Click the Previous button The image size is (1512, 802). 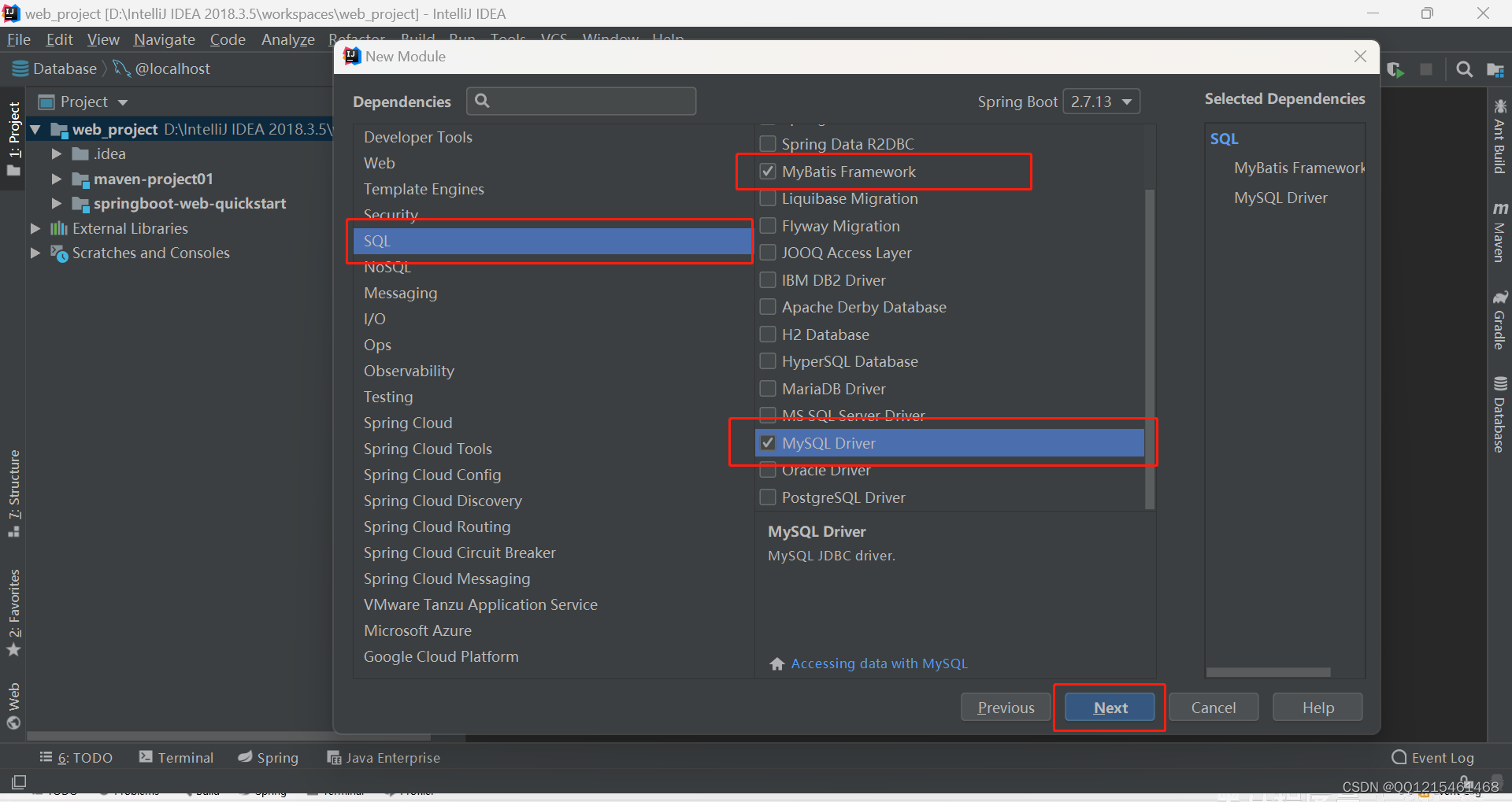click(x=1006, y=708)
